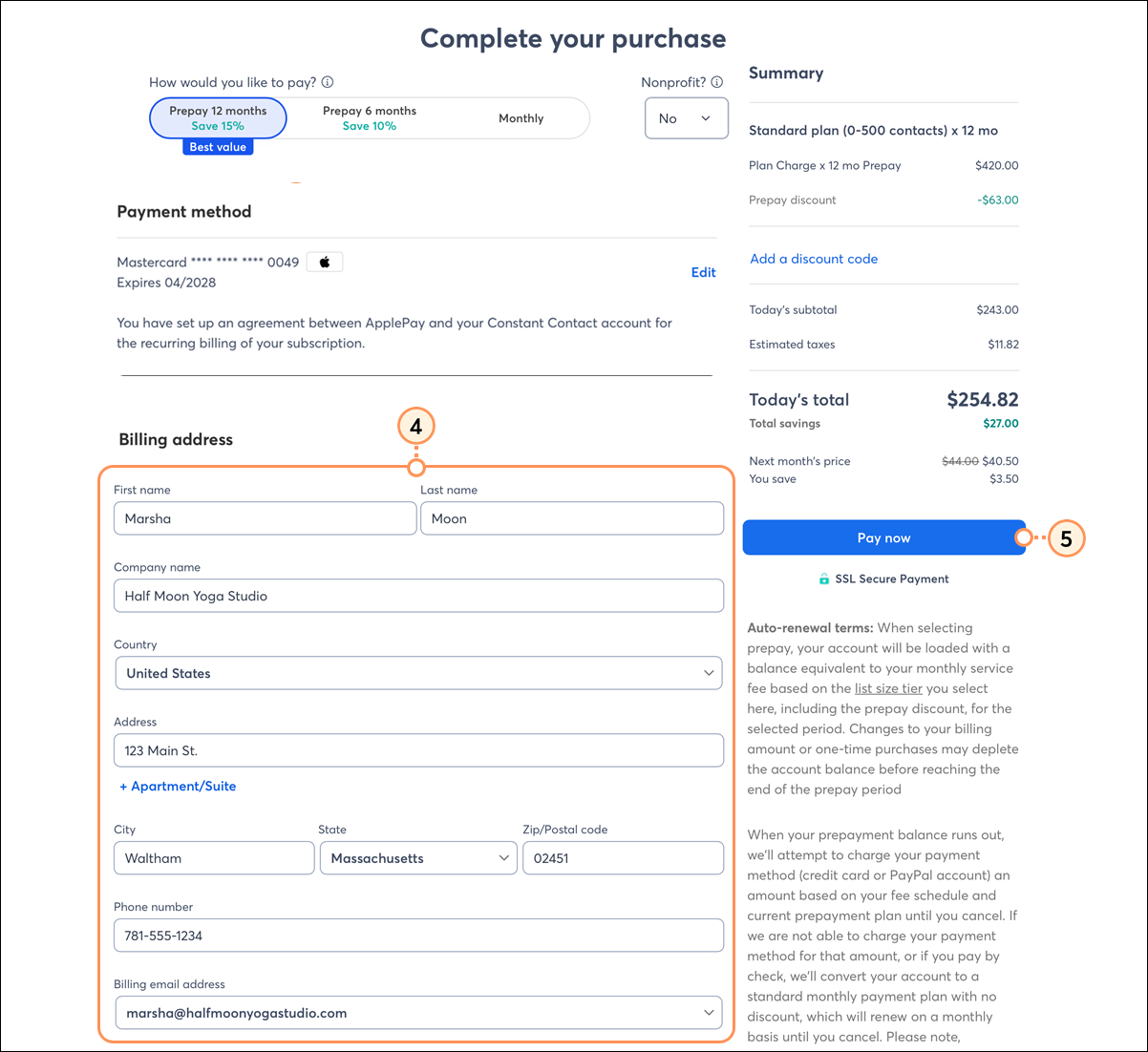Click the 'Best value' badge

[x=218, y=147]
